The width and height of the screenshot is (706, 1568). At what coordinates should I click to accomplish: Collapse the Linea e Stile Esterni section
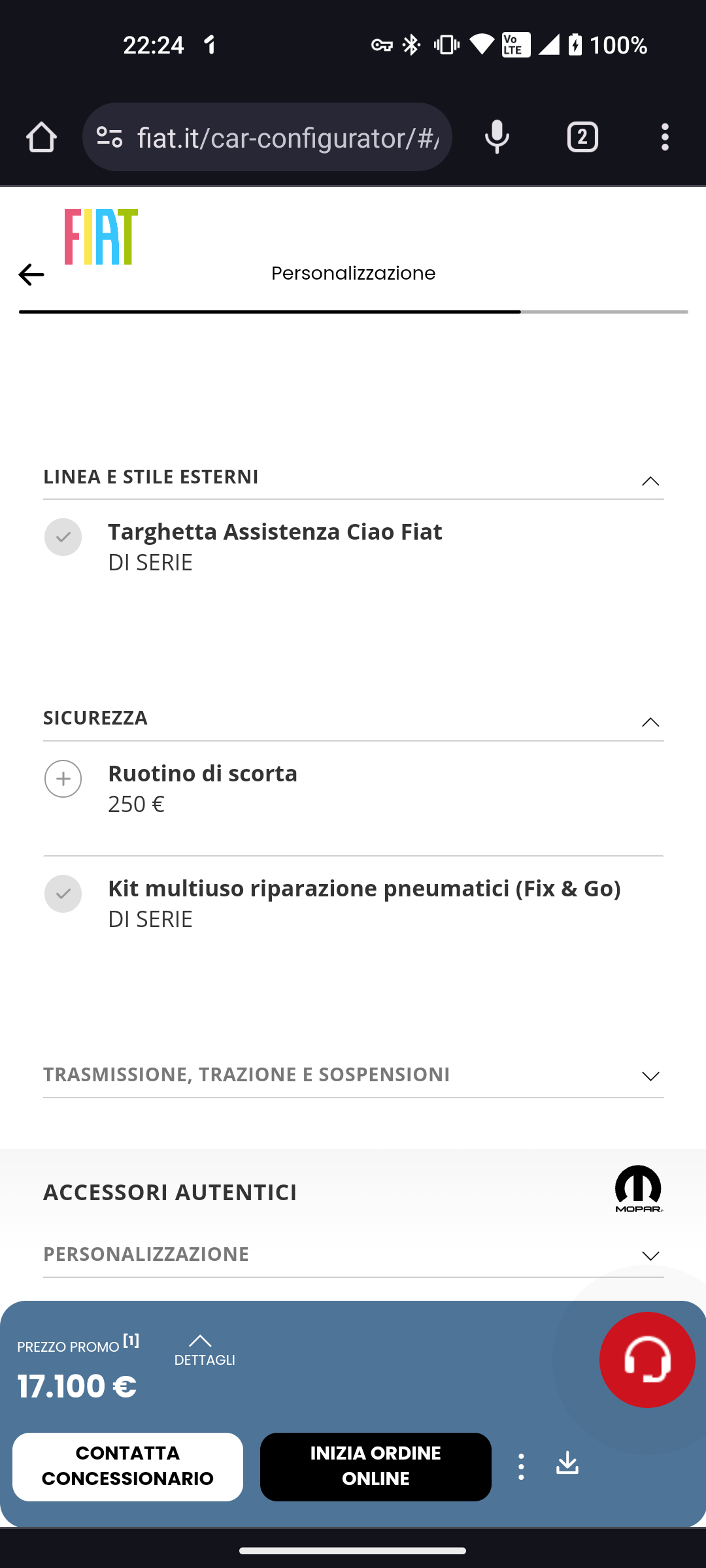650,482
